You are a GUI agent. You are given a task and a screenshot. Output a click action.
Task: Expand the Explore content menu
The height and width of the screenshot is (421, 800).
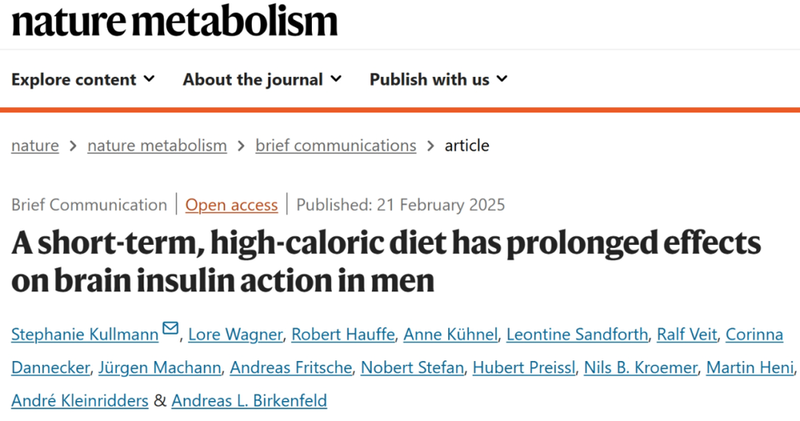(x=83, y=79)
